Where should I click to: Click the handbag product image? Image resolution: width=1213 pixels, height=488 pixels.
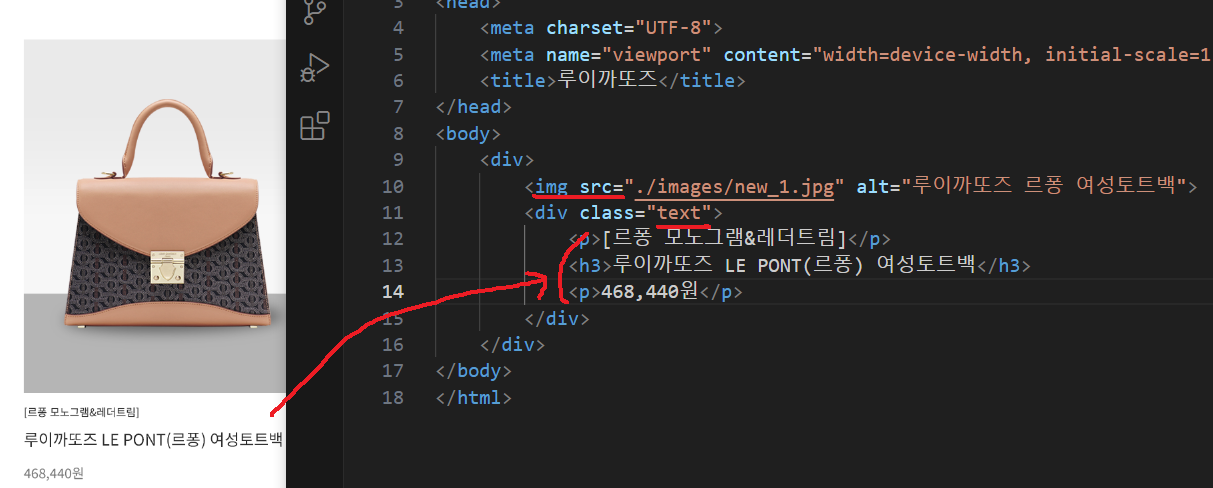(x=155, y=216)
